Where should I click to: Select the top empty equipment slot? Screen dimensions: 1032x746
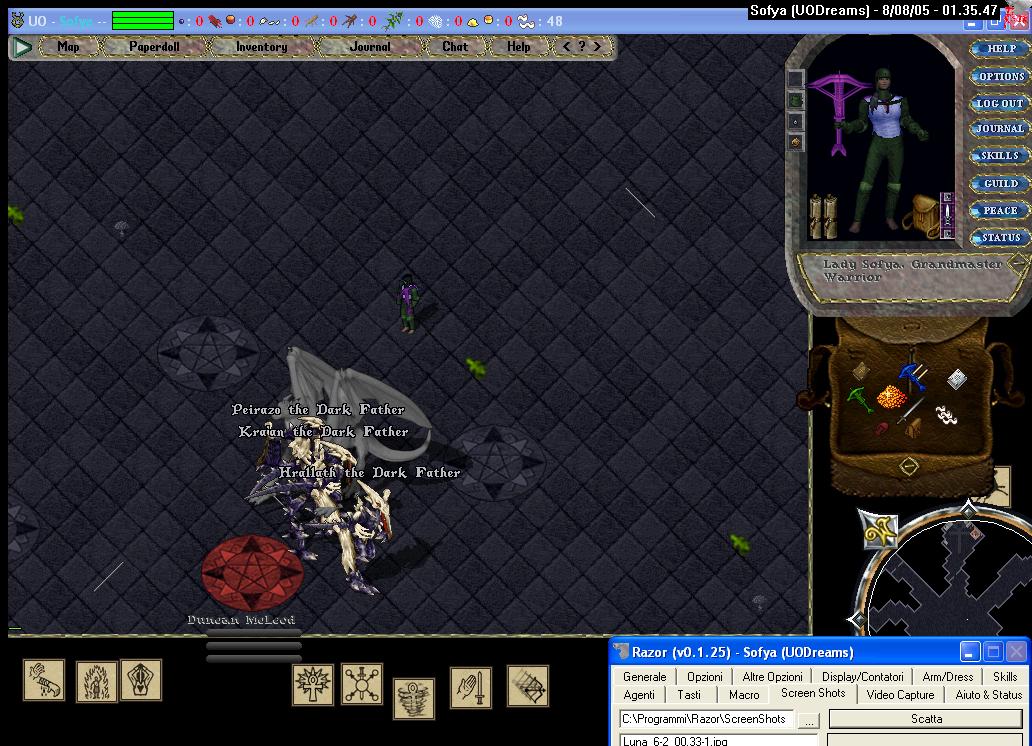pos(796,80)
